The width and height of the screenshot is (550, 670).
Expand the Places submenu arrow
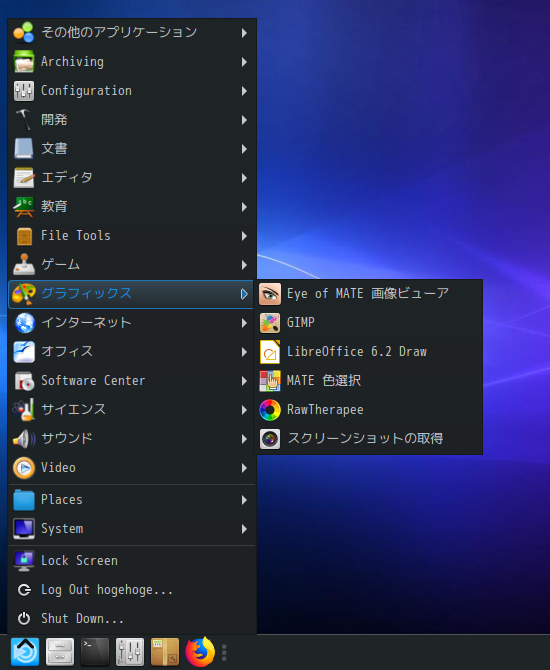pos(244,500)
